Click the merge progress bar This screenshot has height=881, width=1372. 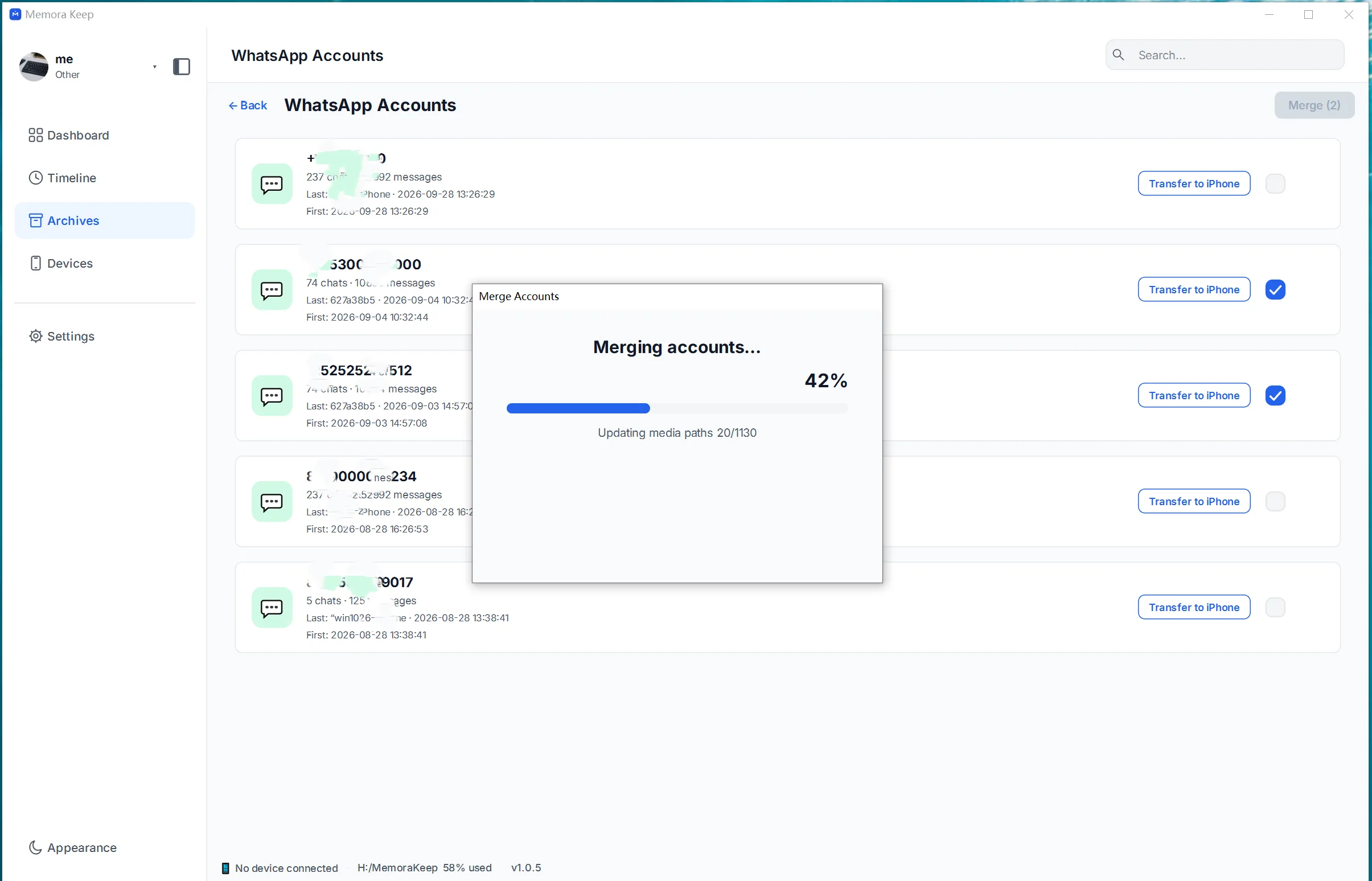677,408
